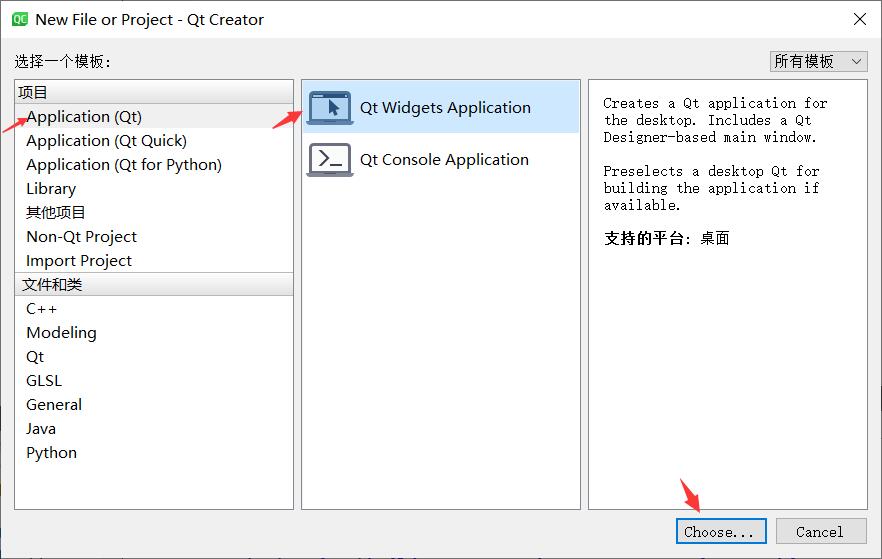Close the New File or Project dialog
The width and height of the screenshot is (882, 559).
(858, 19)
